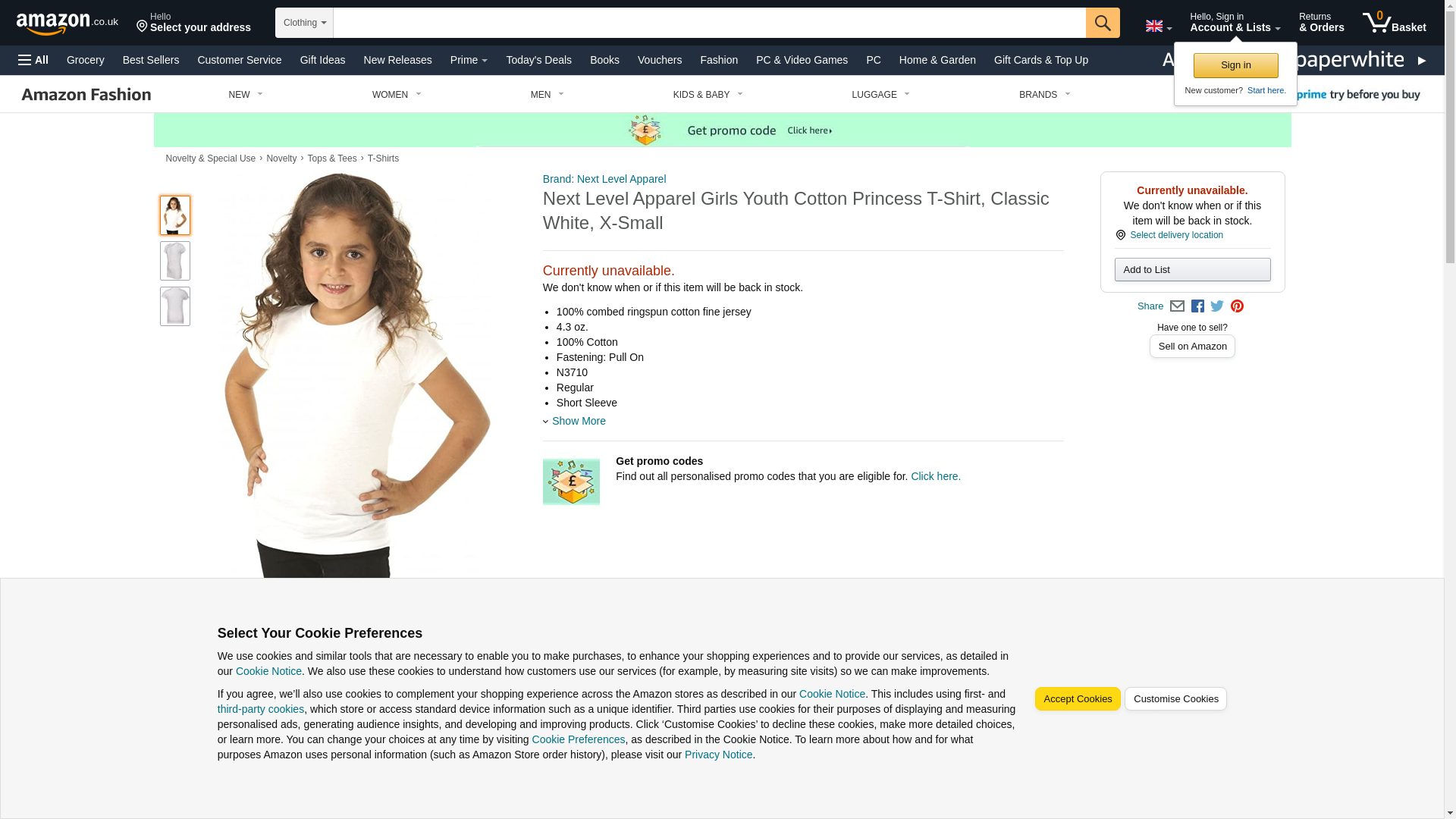
Task: Expand the Prime navigation dropdown
Action: coord(469,60)
